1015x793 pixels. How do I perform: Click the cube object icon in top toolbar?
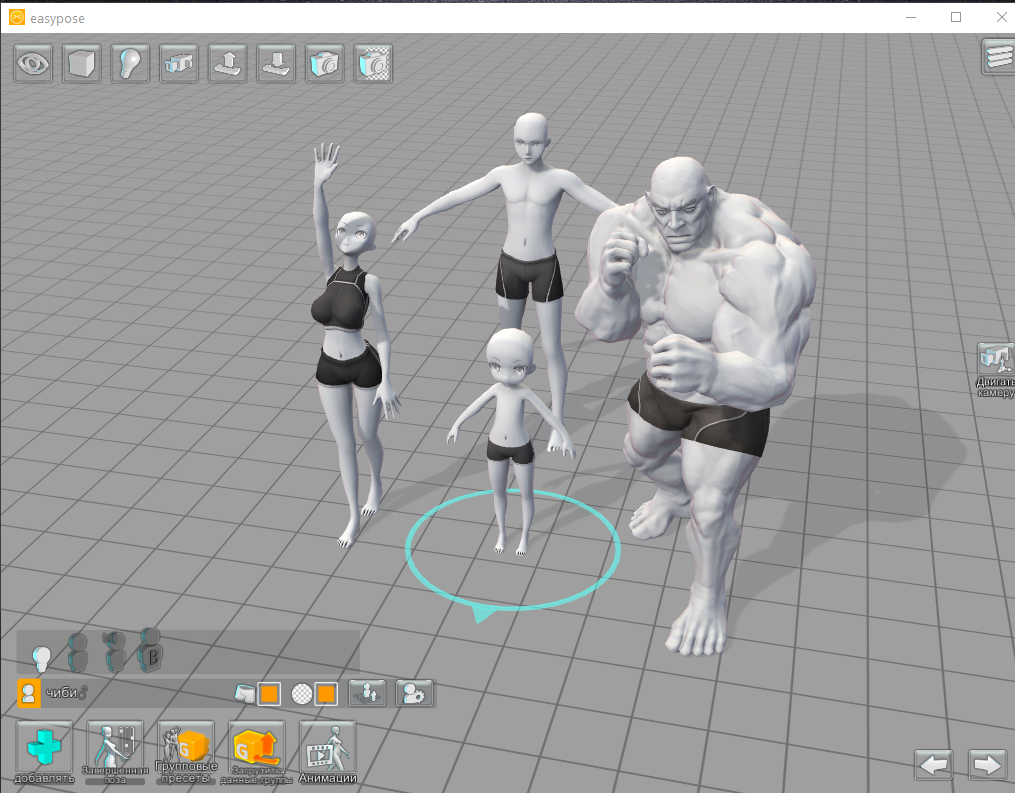82,63
